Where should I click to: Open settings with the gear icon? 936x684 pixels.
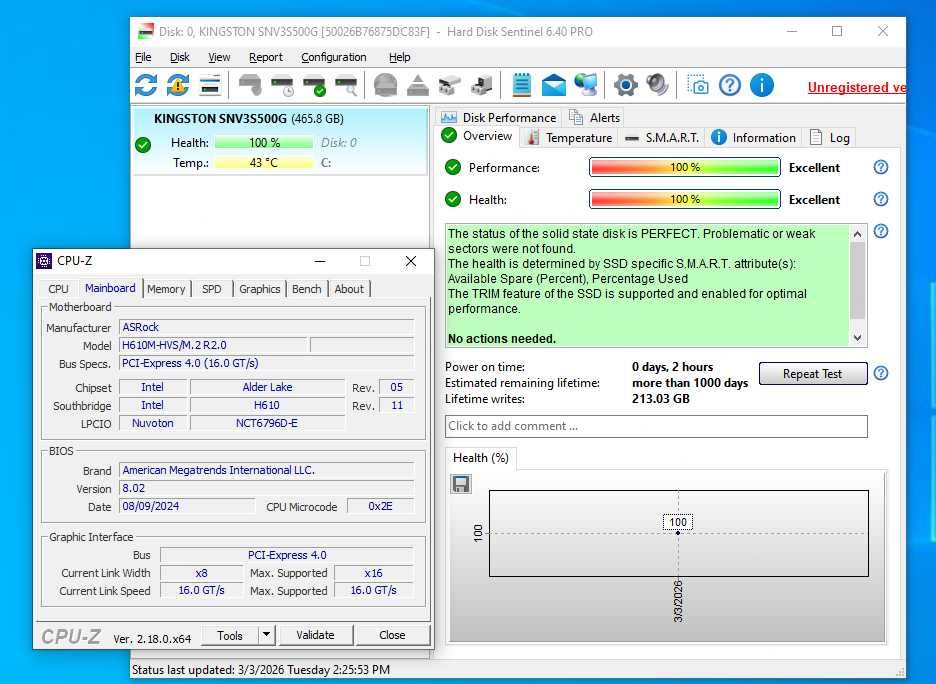(626, 85)
